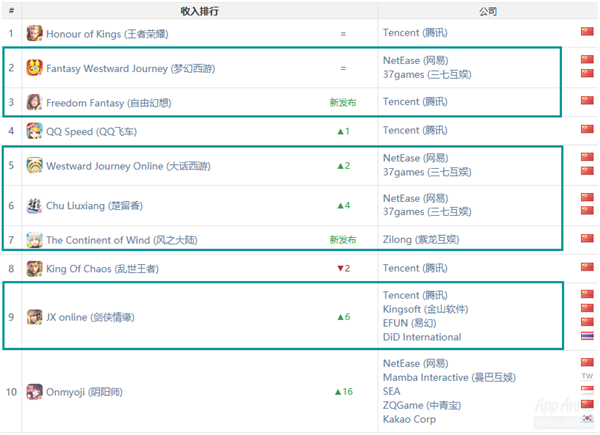Viewport: 600px width, 435px height.
Task: Click the Westward Journey Online app icon
Action: pyautogui.click(x=34, y=165)
